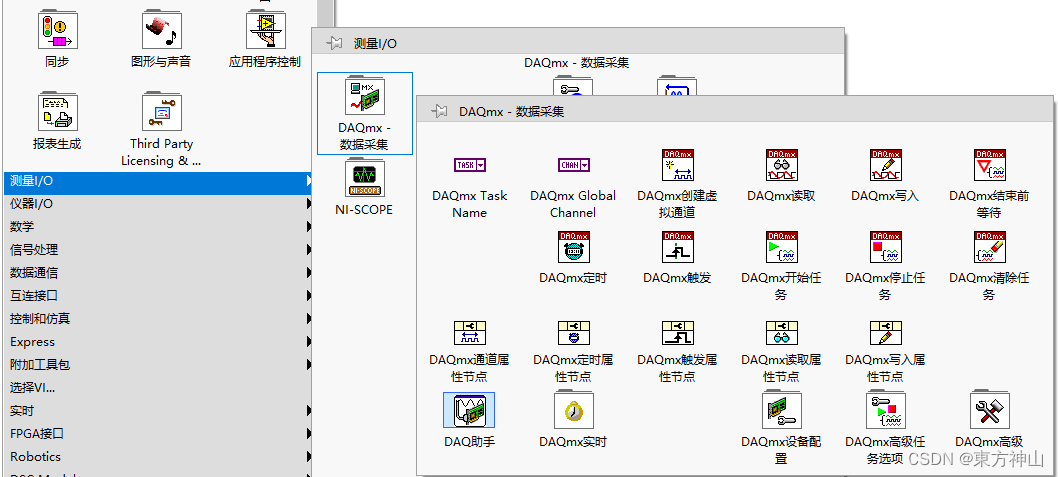Open DAQmx设备配置 subpalette
This screenshot has height=477, width=1058.
coord(782,410)
